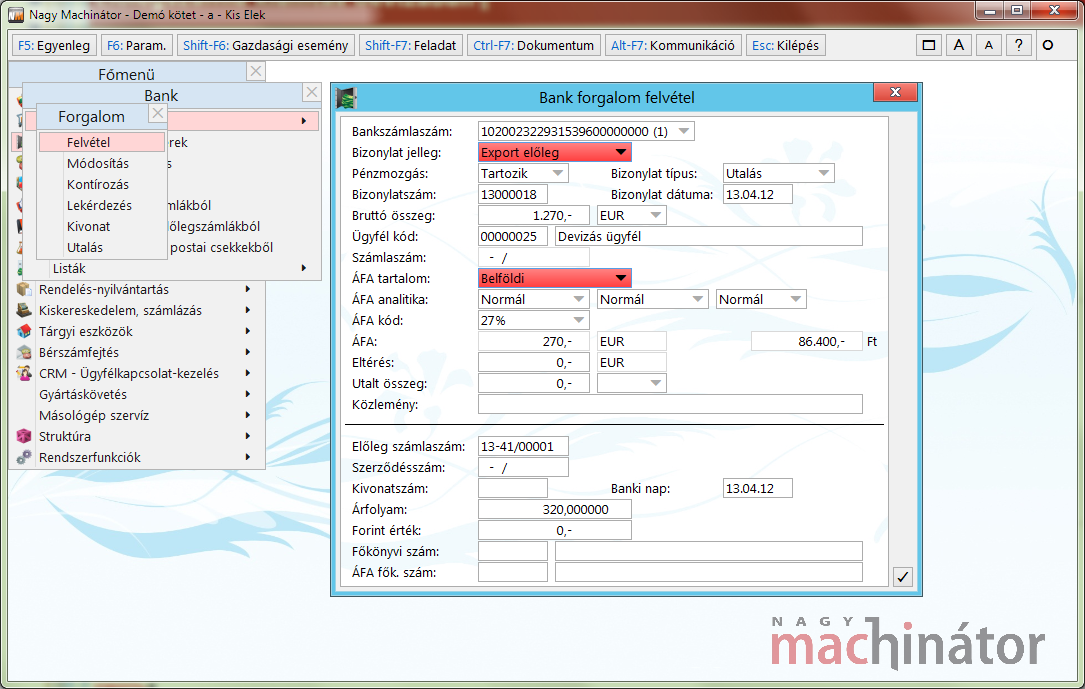Click Kiskereskedelem, számlázás menu icon

tap(24, 310)
